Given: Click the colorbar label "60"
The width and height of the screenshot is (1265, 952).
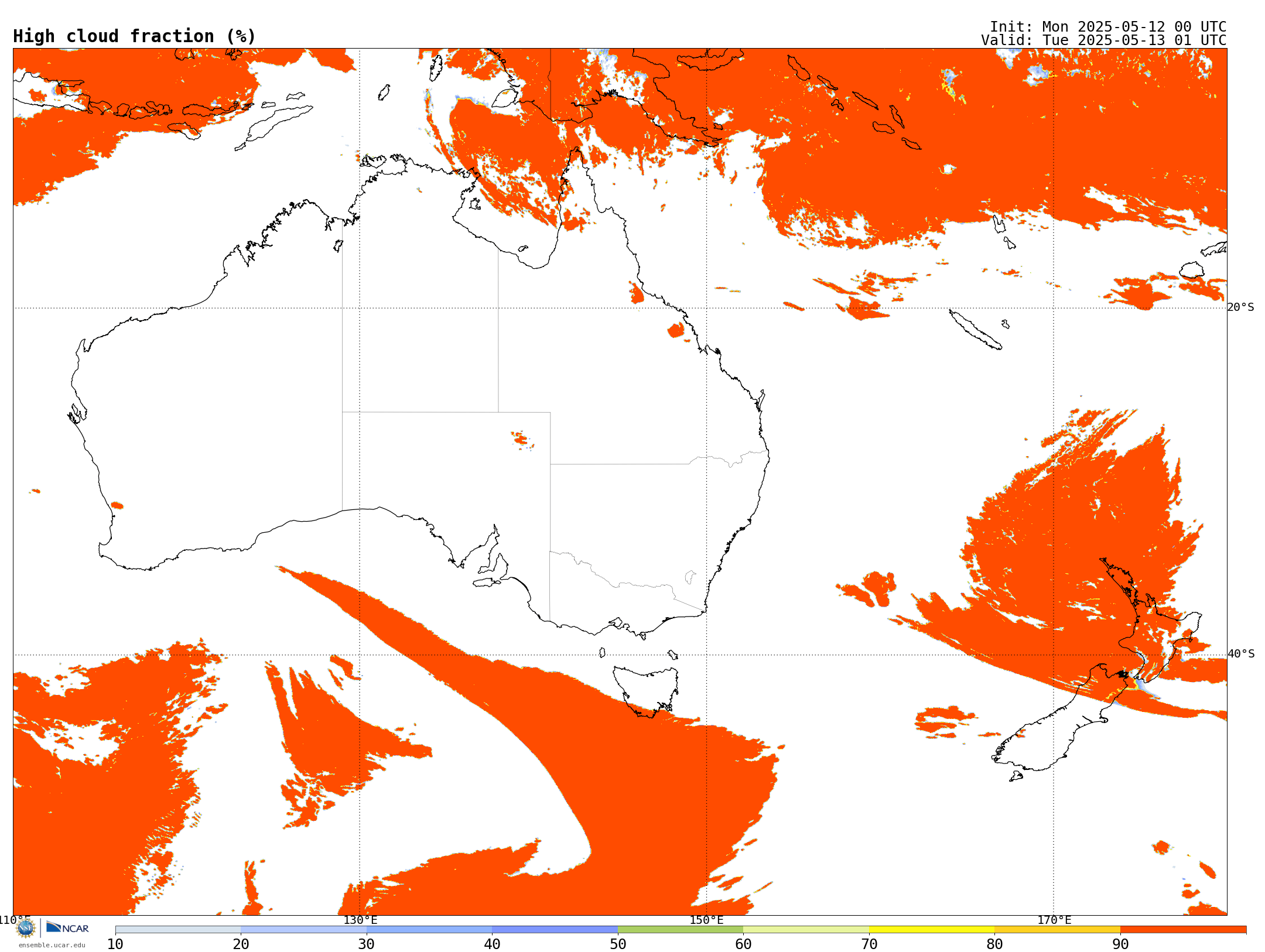Looking at the screenshot, I should point(743,944).
